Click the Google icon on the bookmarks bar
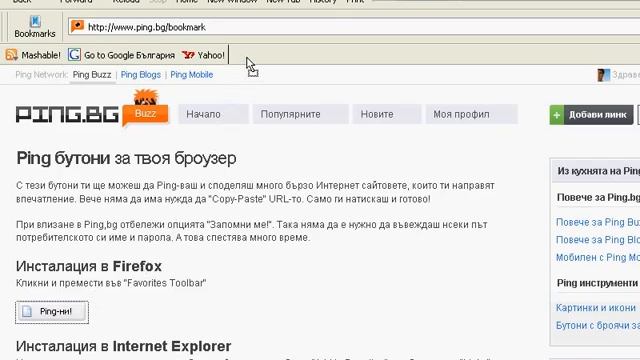This screenshot has width=640, height=360. (x=74, y=54)
